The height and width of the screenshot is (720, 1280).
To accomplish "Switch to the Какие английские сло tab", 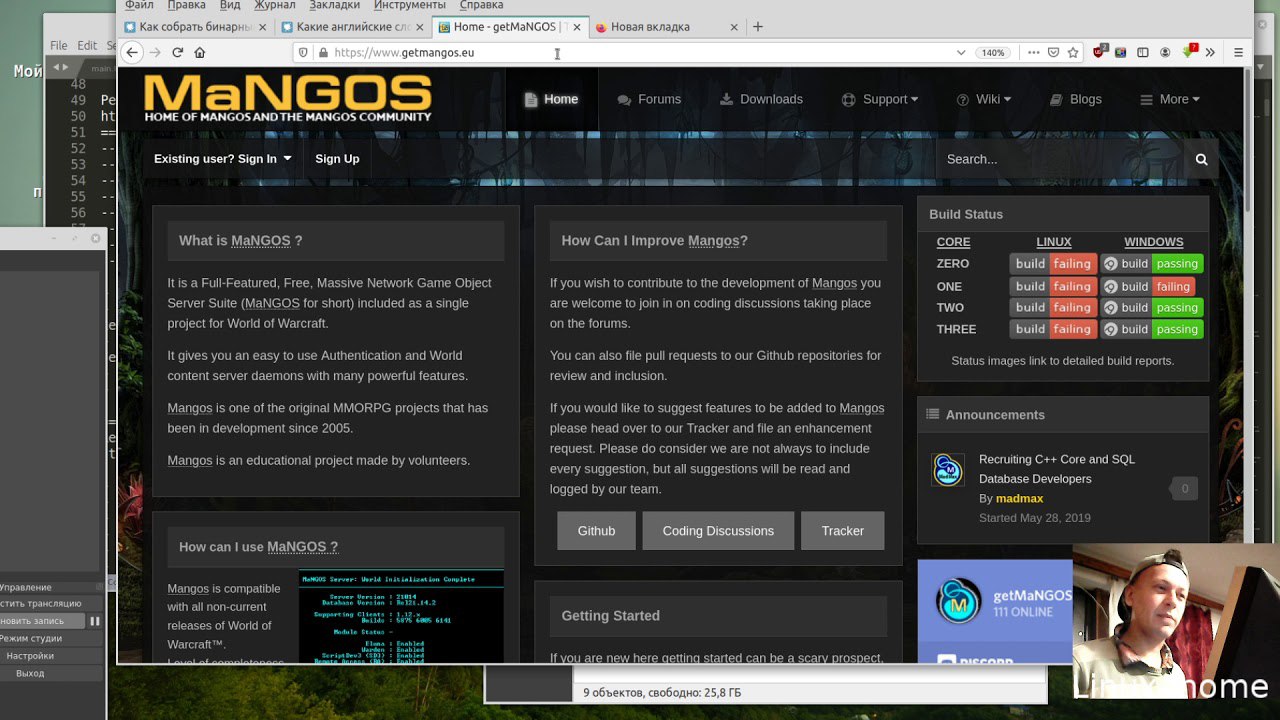I will (351, 27).
